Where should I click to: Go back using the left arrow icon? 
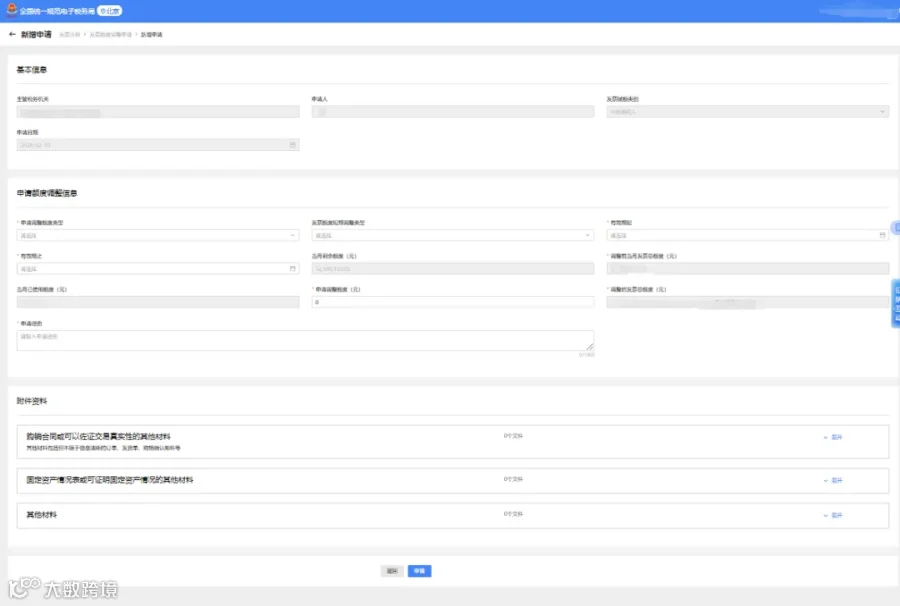(12, 34)
